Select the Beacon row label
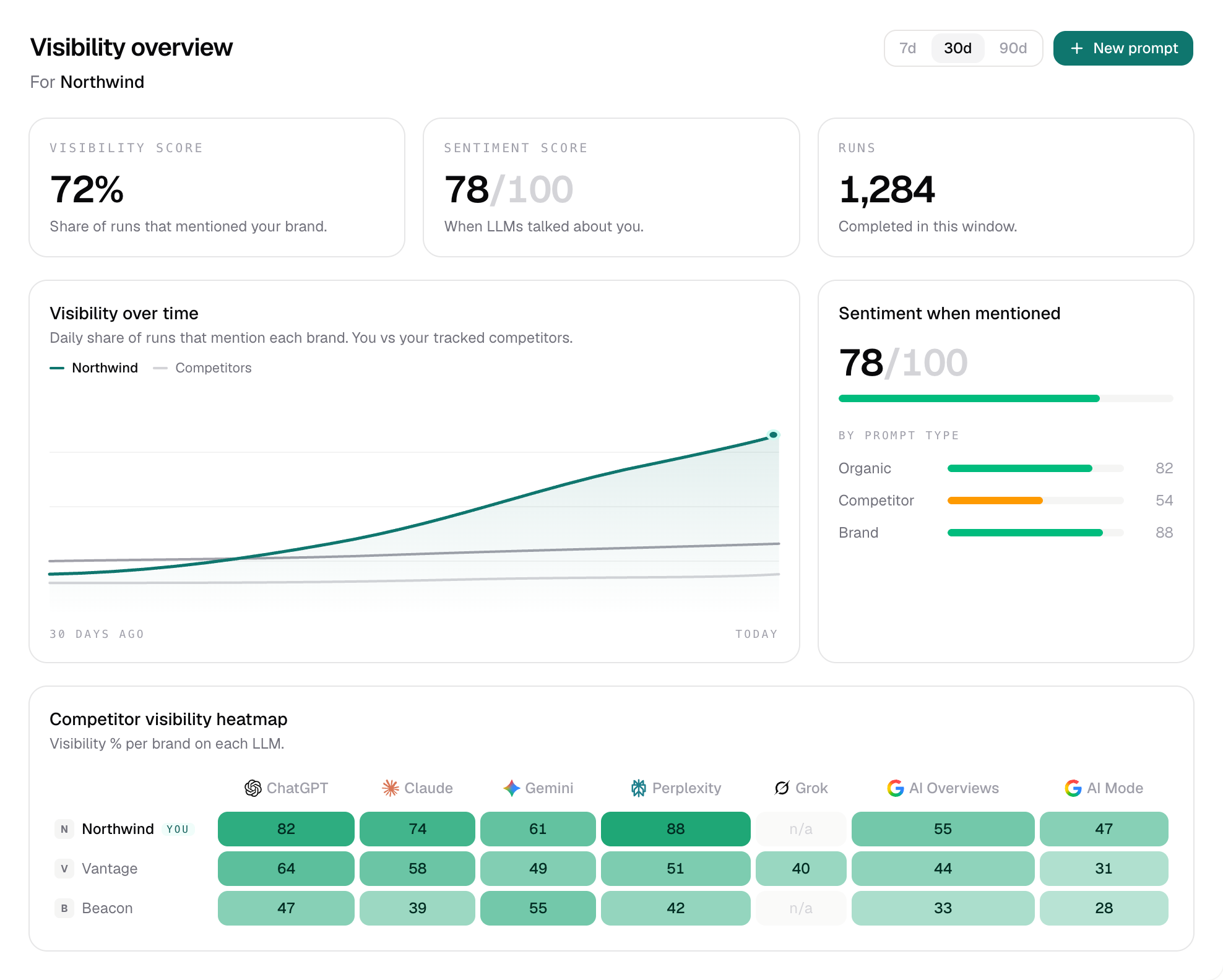Screen dimensions: 1223x980 (x=107, y=908)
